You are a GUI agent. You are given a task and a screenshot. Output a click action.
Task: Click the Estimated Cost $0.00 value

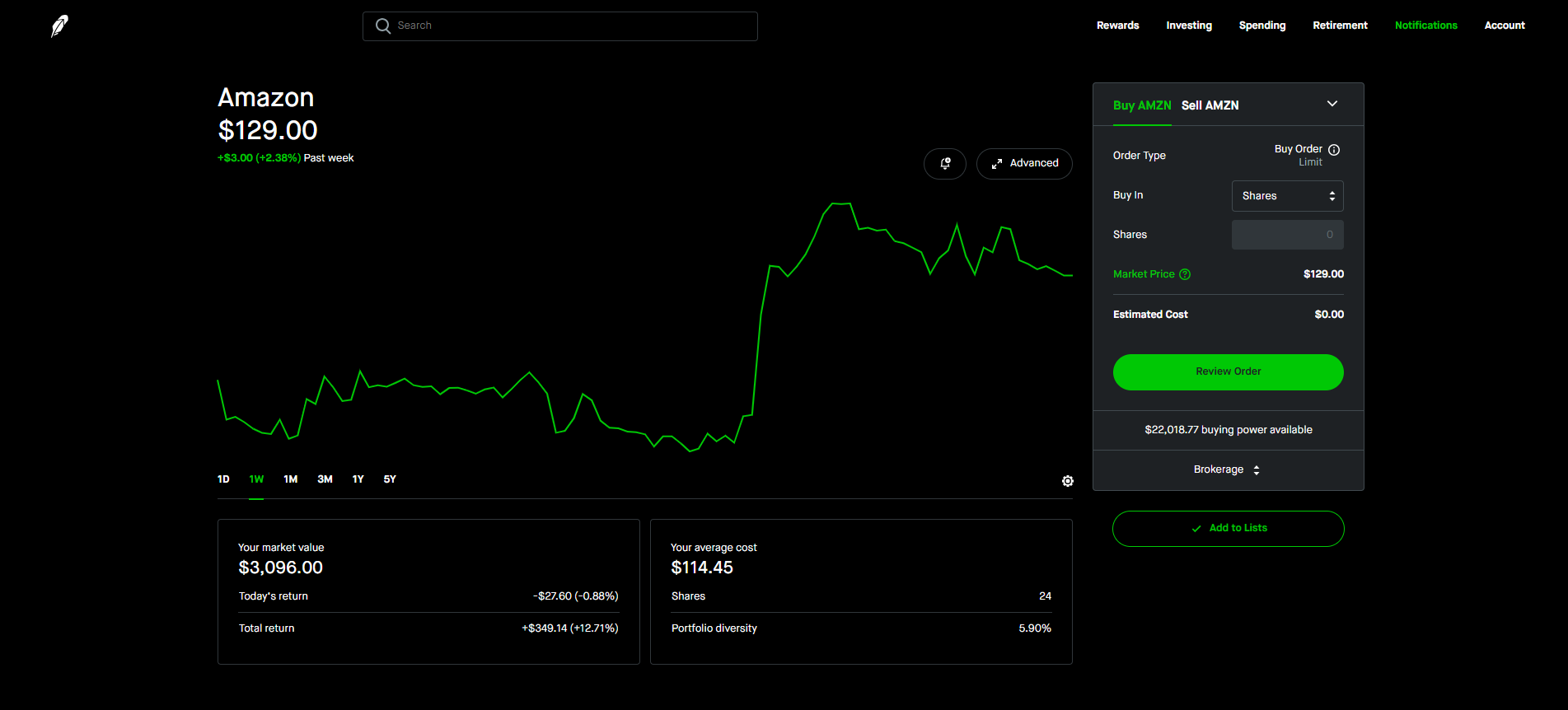point(1329,315)
